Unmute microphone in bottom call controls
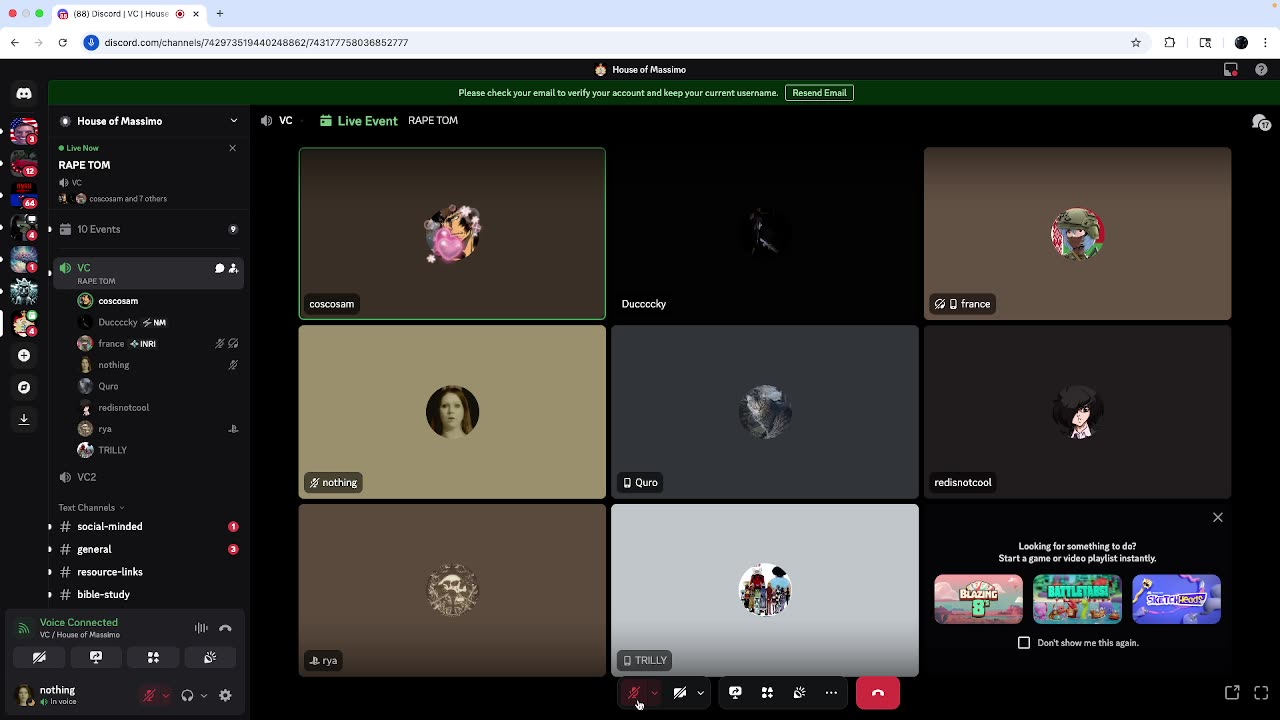The height and width of the screenshot is (720, 1280). [633, 692]
